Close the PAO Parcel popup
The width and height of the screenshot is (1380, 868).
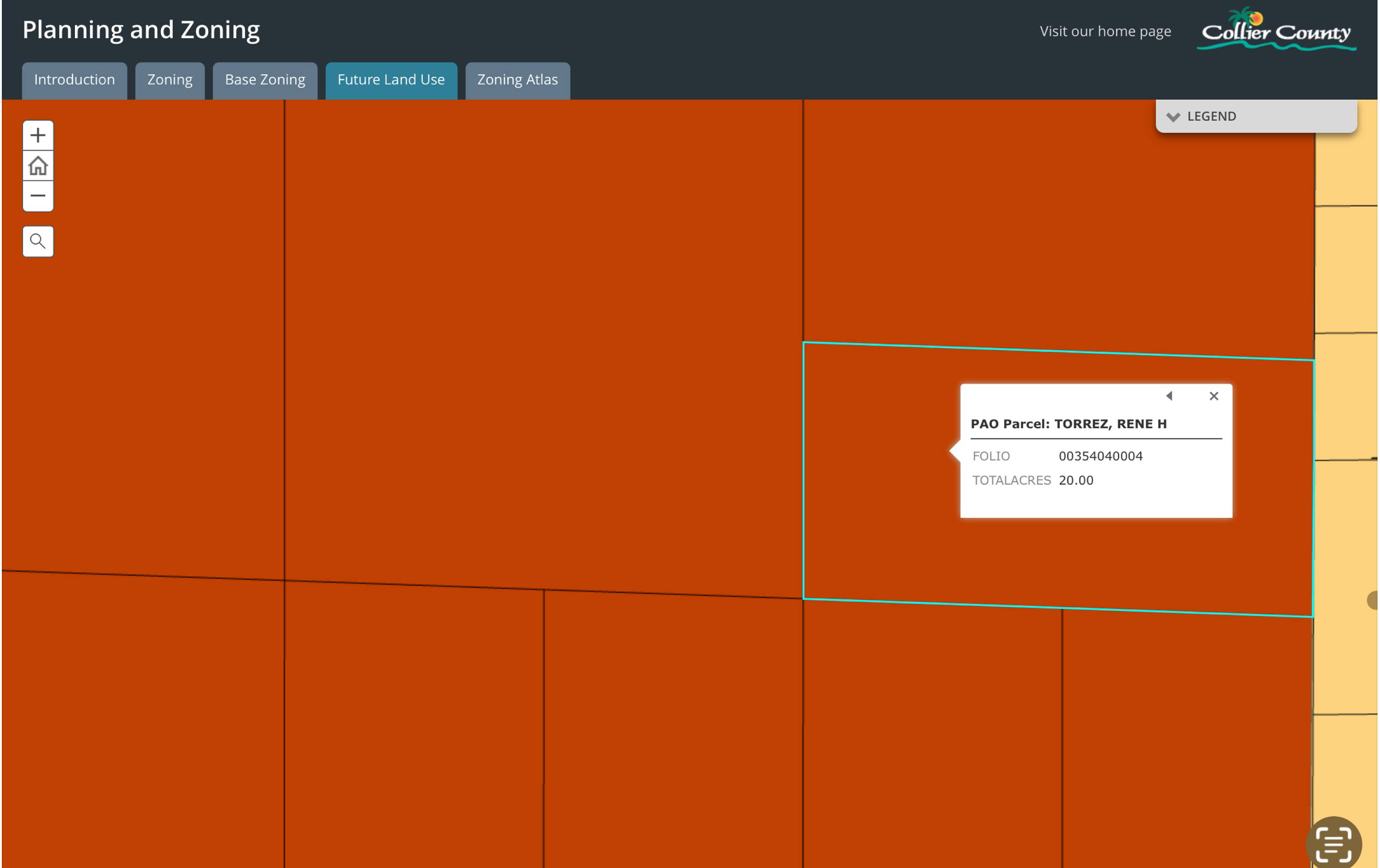(x=1213, y=396)
